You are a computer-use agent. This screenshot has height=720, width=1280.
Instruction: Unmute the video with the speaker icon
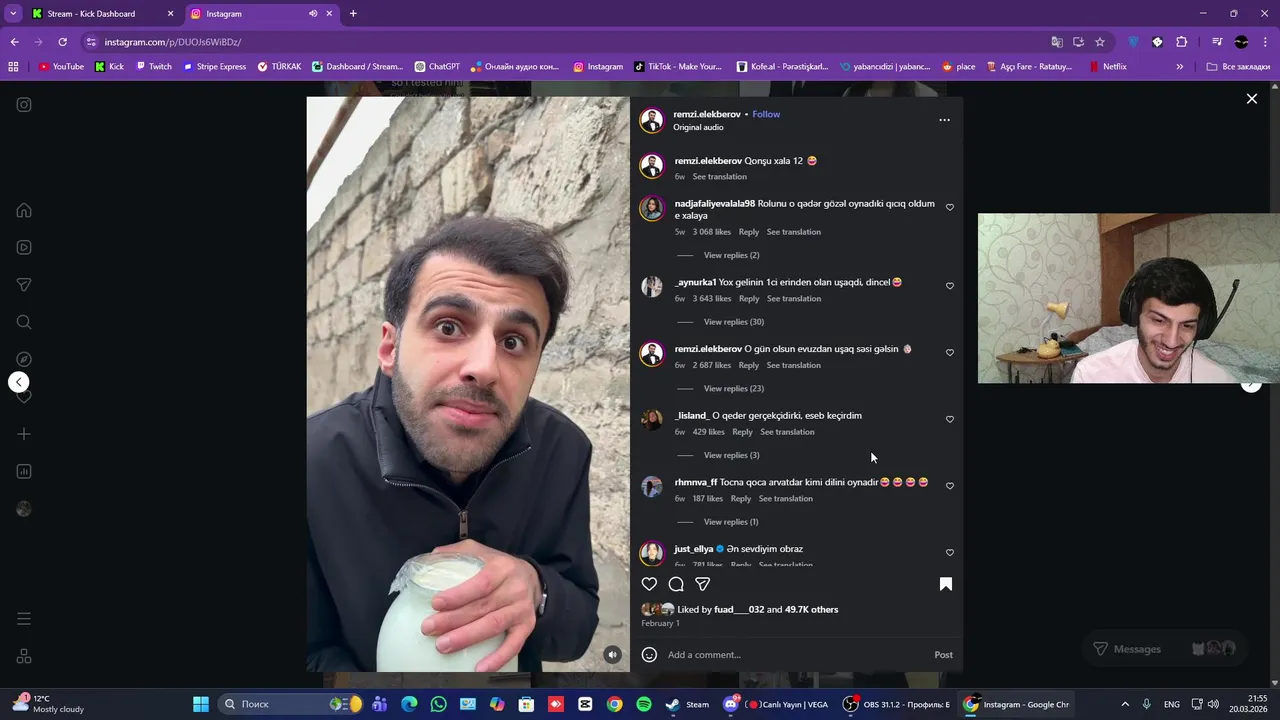pyautogui.click(x=613, y=655)
